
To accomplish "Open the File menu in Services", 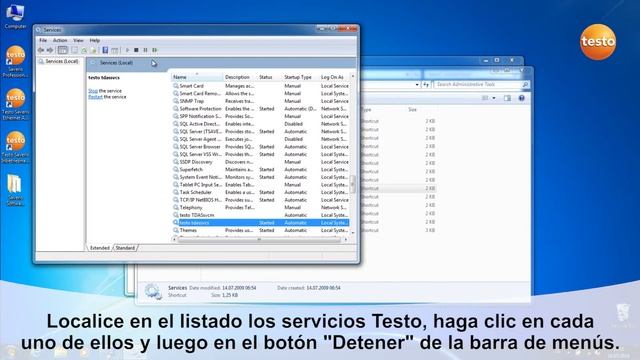I will [43, 40].
